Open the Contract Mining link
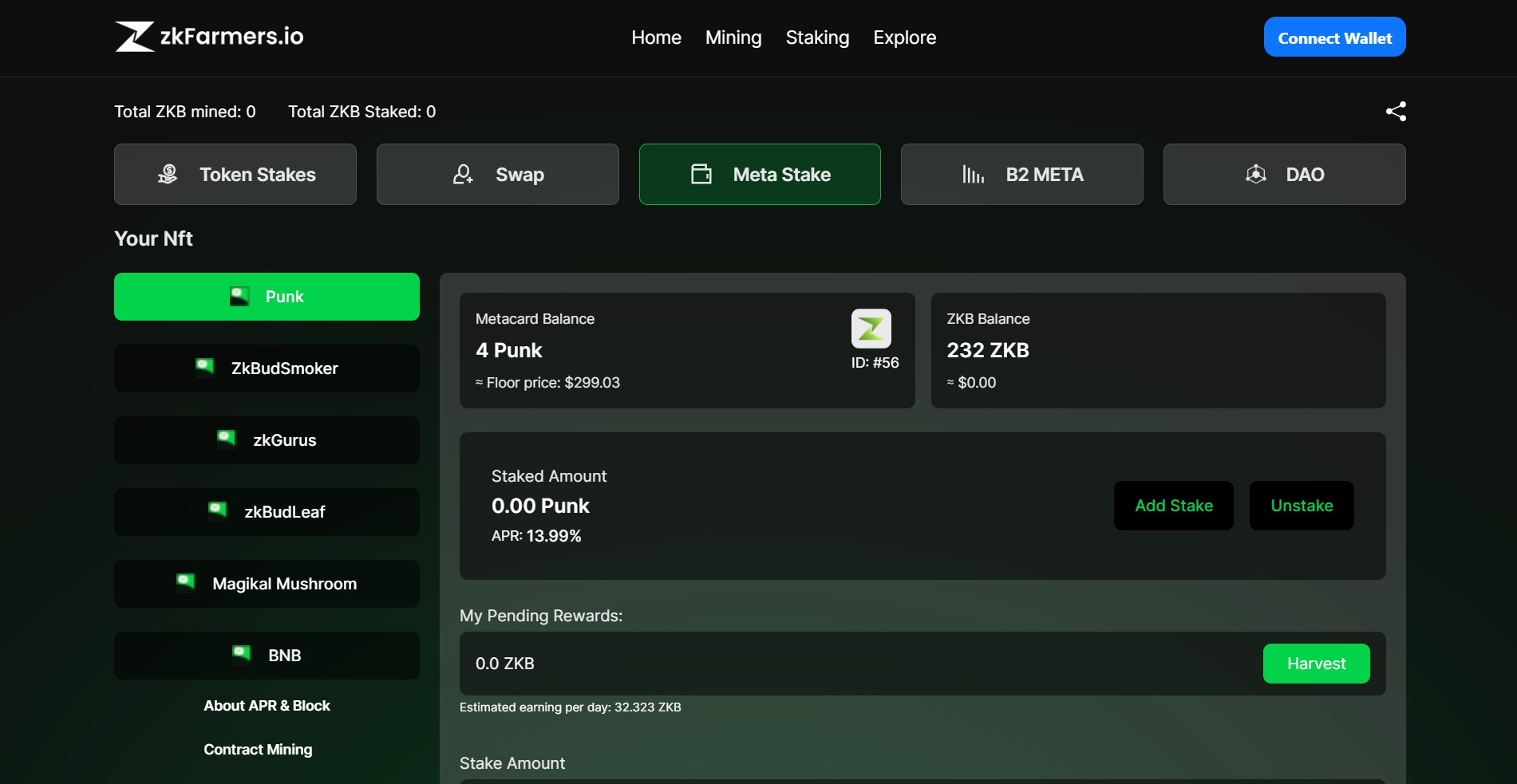This screenshot has height=784, width=1517. point(258,750)
